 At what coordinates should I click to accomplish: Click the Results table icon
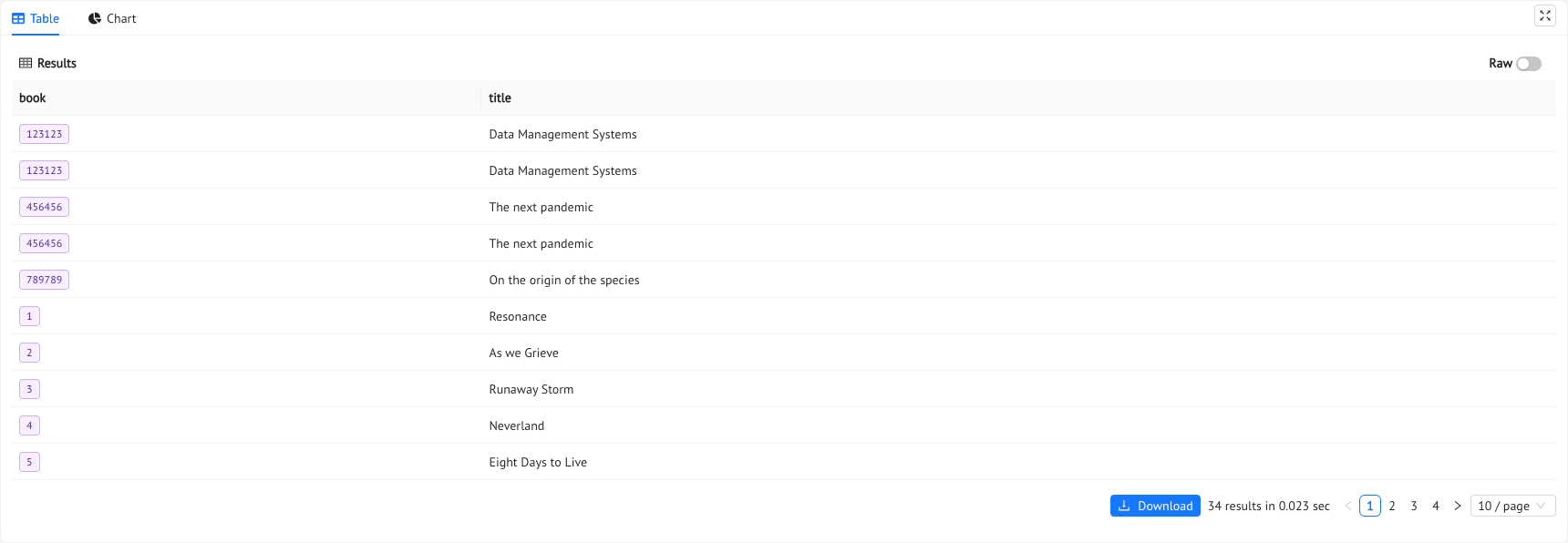click(x=26, y=63)
